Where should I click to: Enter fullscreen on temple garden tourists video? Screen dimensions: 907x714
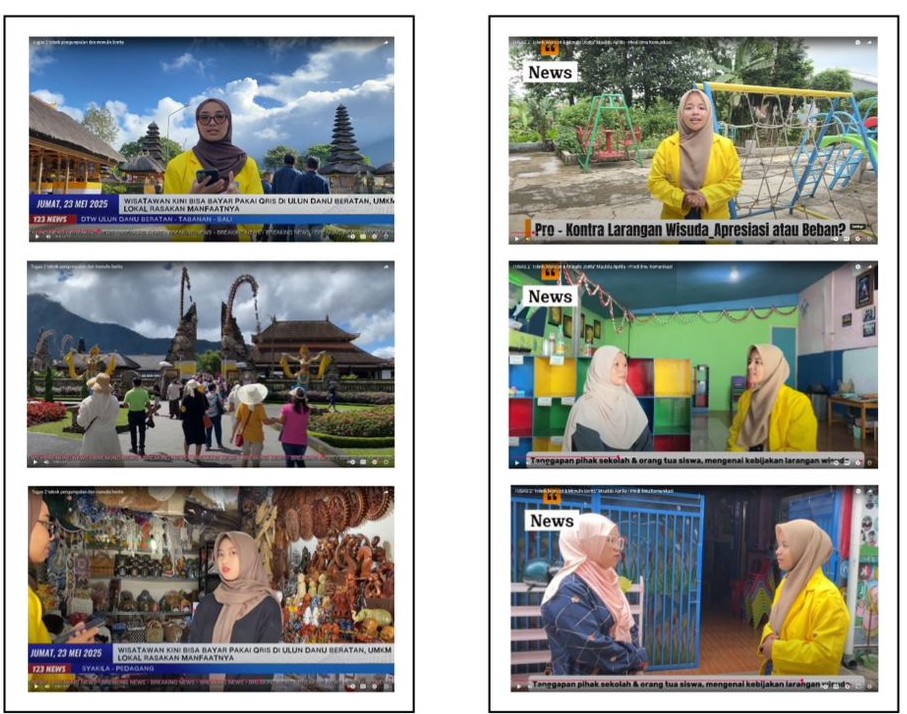pyautogui.click(x=384, y=462)
